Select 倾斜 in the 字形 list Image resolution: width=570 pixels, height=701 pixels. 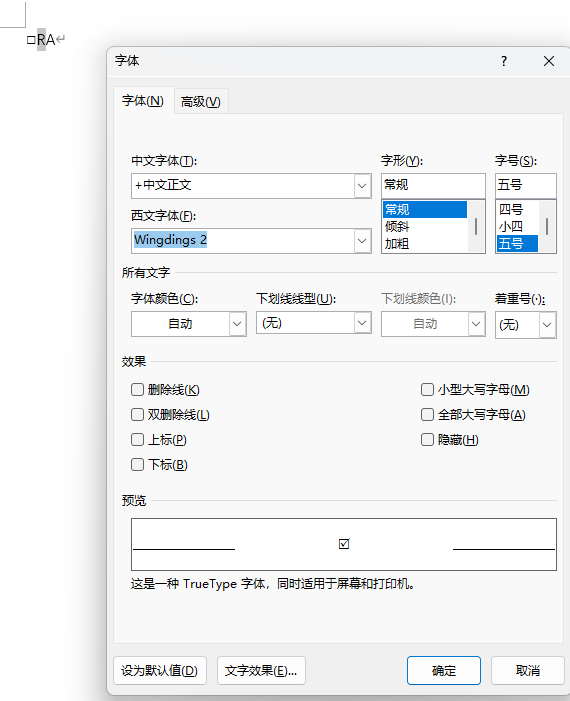425,226
